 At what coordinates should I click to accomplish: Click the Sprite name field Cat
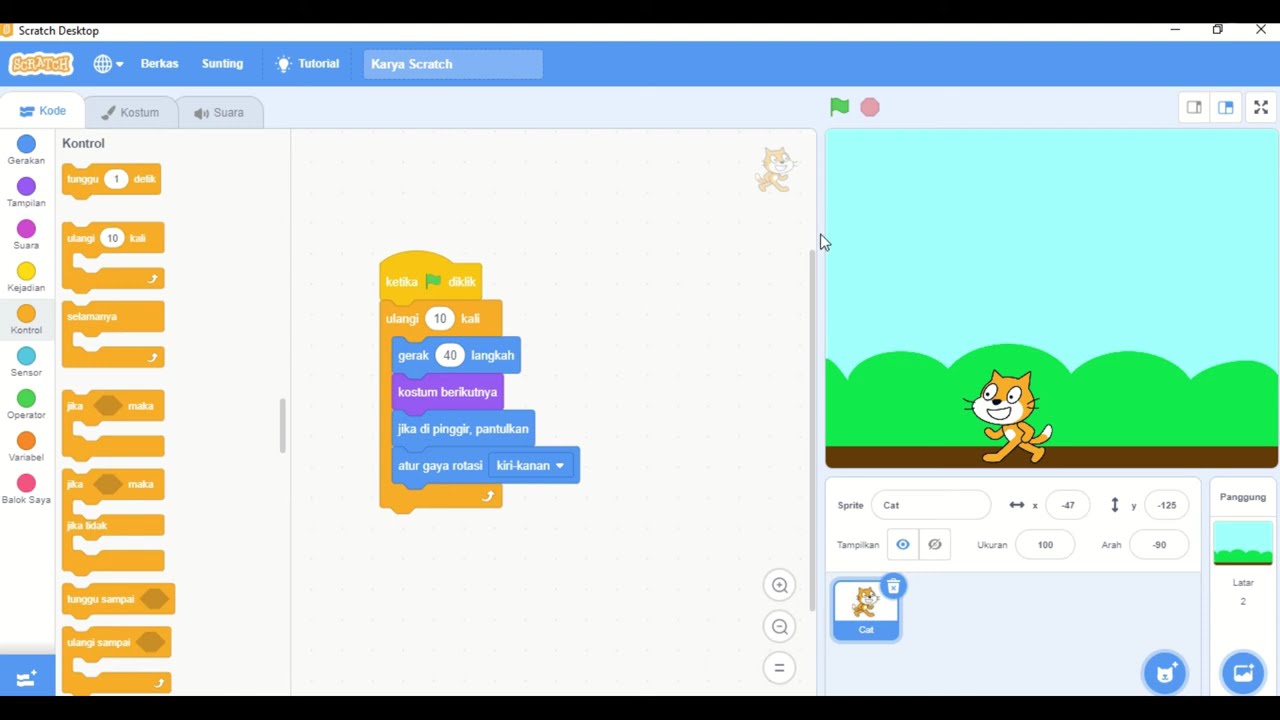click(x=931, y=505)
